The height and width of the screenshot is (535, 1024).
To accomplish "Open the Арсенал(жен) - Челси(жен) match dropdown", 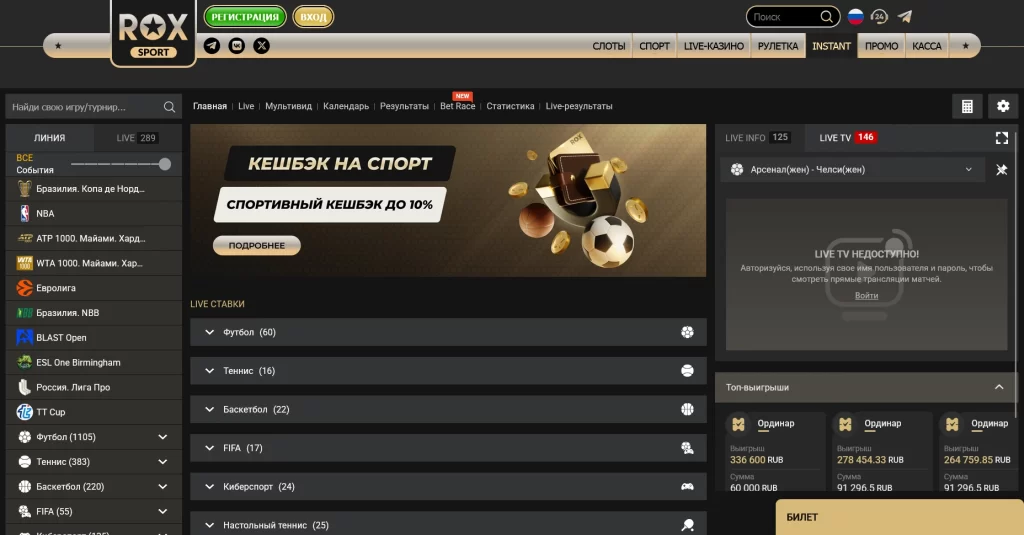I will coord(852,170).
